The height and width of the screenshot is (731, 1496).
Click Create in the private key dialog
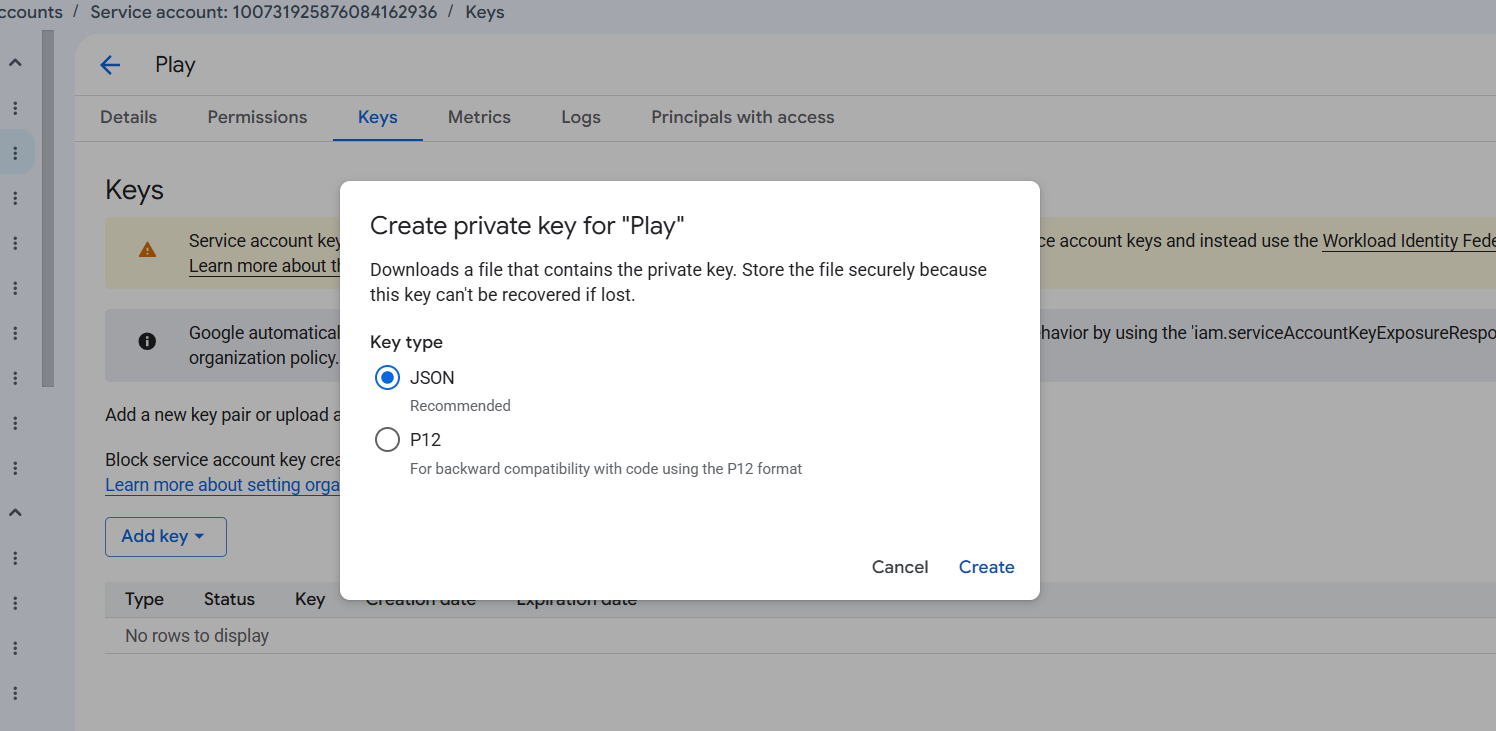tap(987, 567)
